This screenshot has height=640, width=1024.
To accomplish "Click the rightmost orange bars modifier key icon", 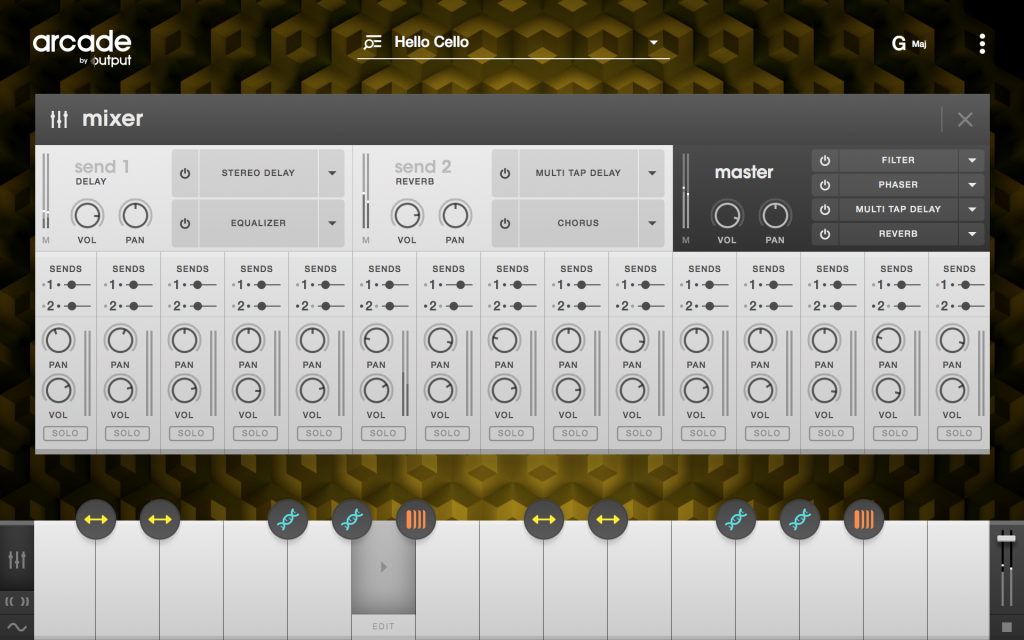I will [x=864, y=520].
